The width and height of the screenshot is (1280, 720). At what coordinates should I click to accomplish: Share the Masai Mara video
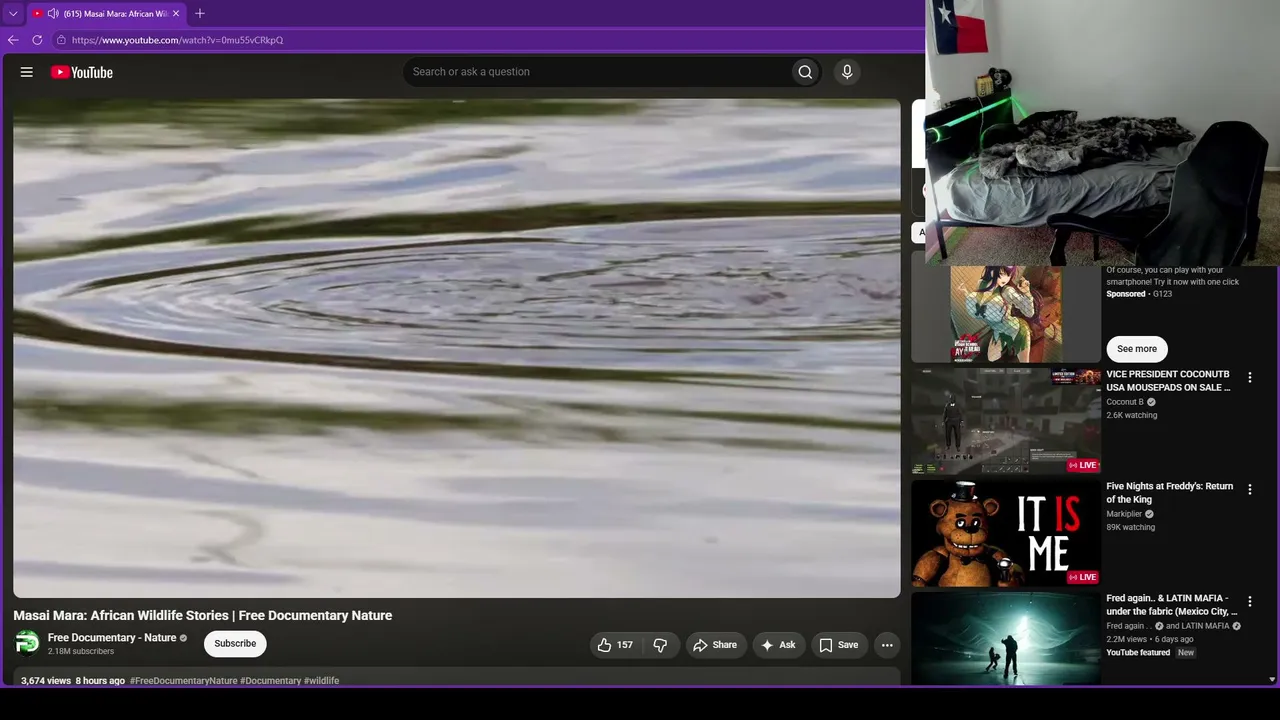click(x=715, y=645)
